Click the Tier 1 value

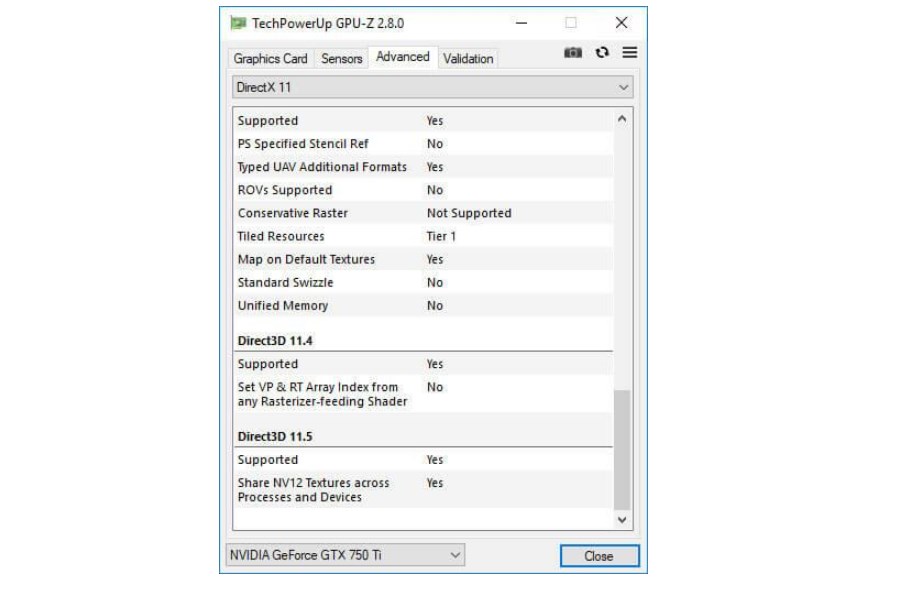tap(441, 236)
